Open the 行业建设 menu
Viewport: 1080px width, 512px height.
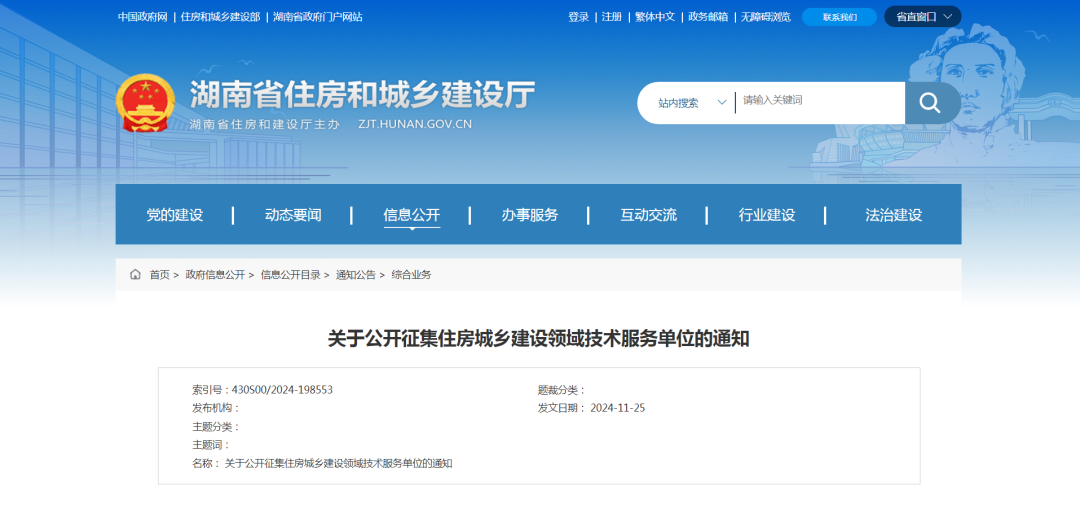point(767,215)
